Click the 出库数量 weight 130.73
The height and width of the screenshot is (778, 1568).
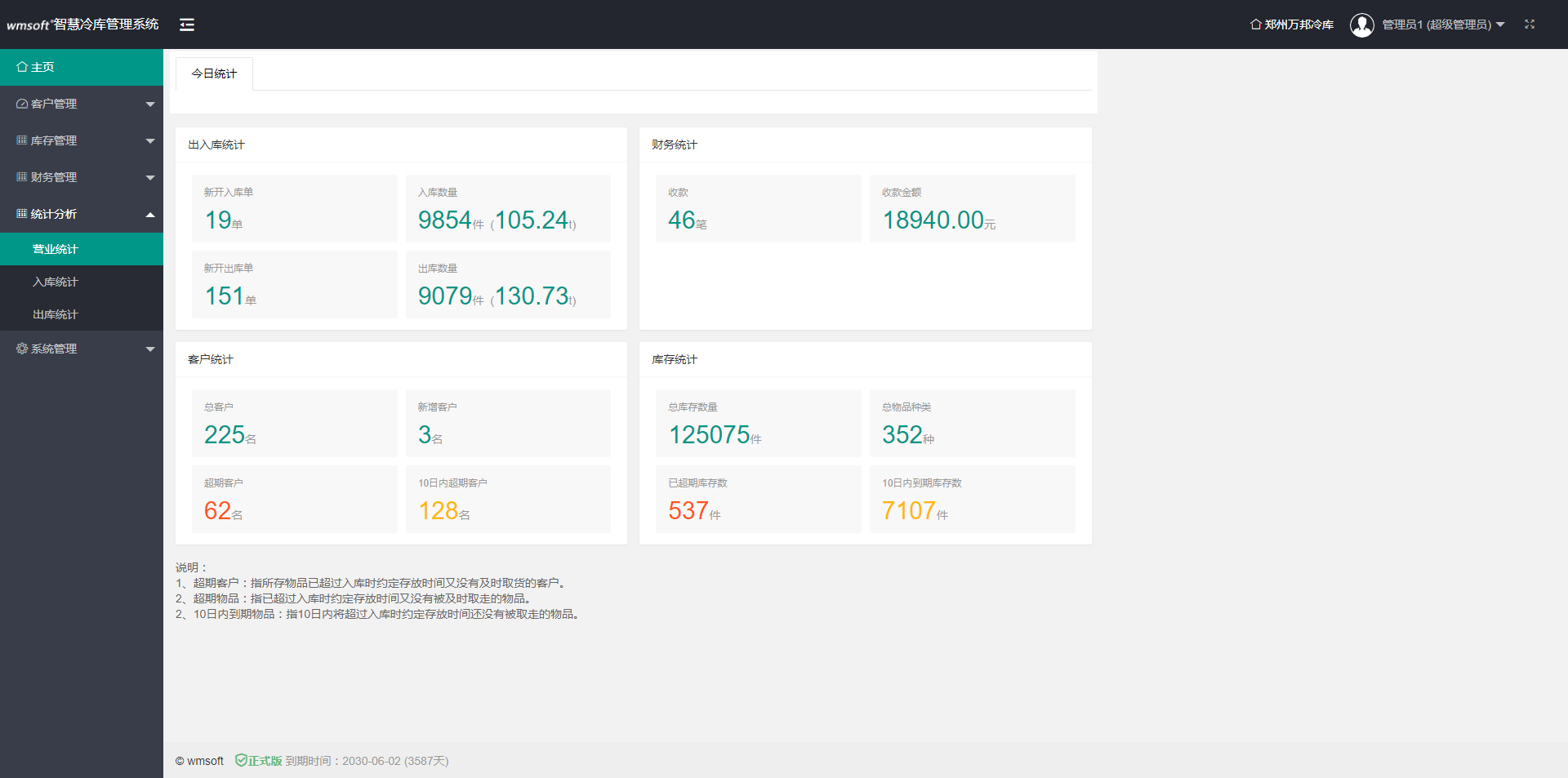coord(531,296)
